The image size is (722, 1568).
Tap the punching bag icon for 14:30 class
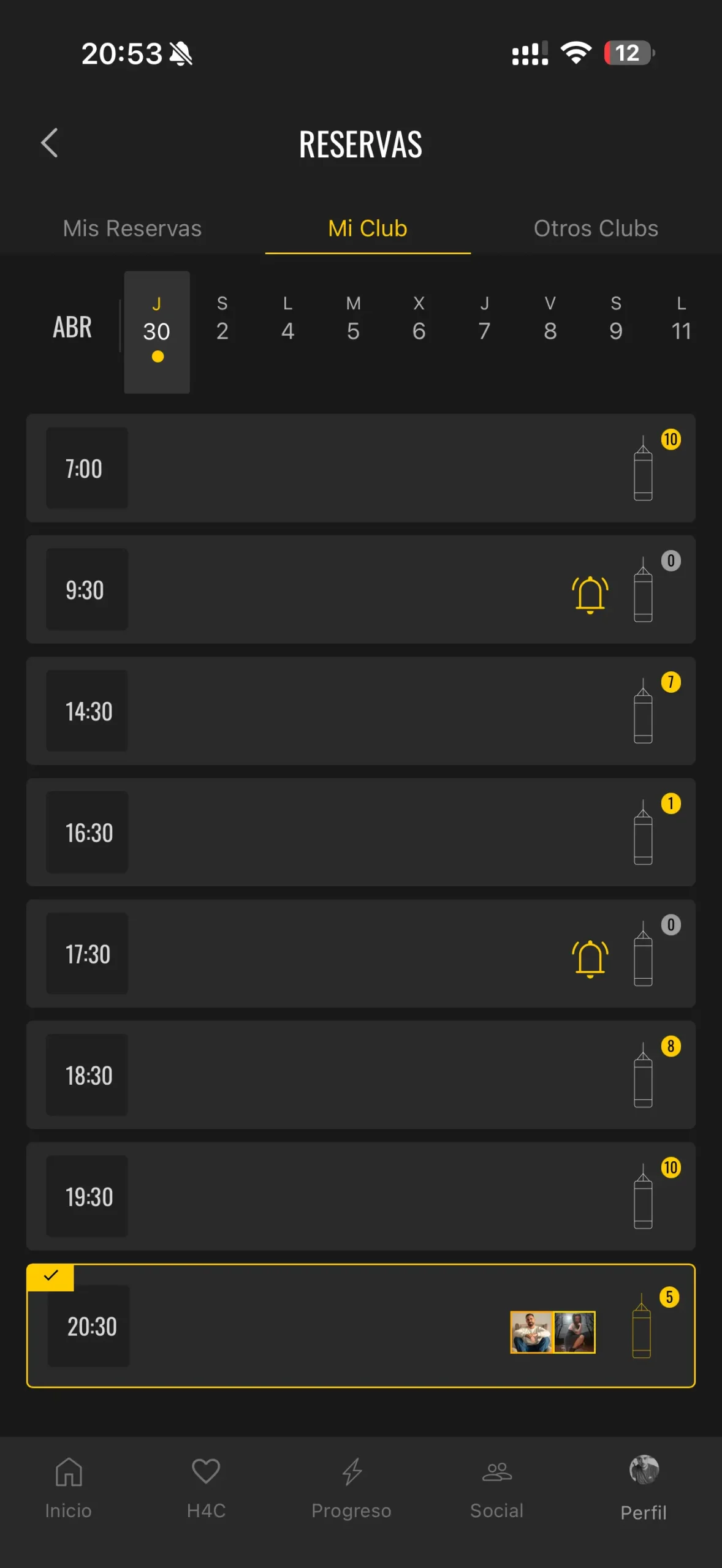(x=643, y=712)
